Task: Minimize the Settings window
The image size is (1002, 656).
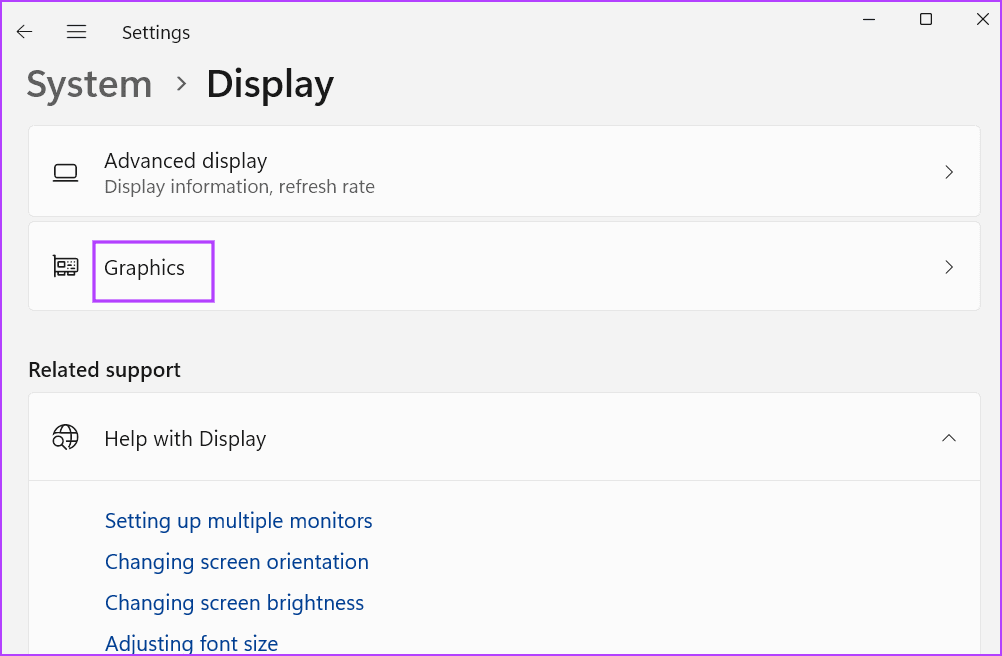Action: (x=869, y=19)
